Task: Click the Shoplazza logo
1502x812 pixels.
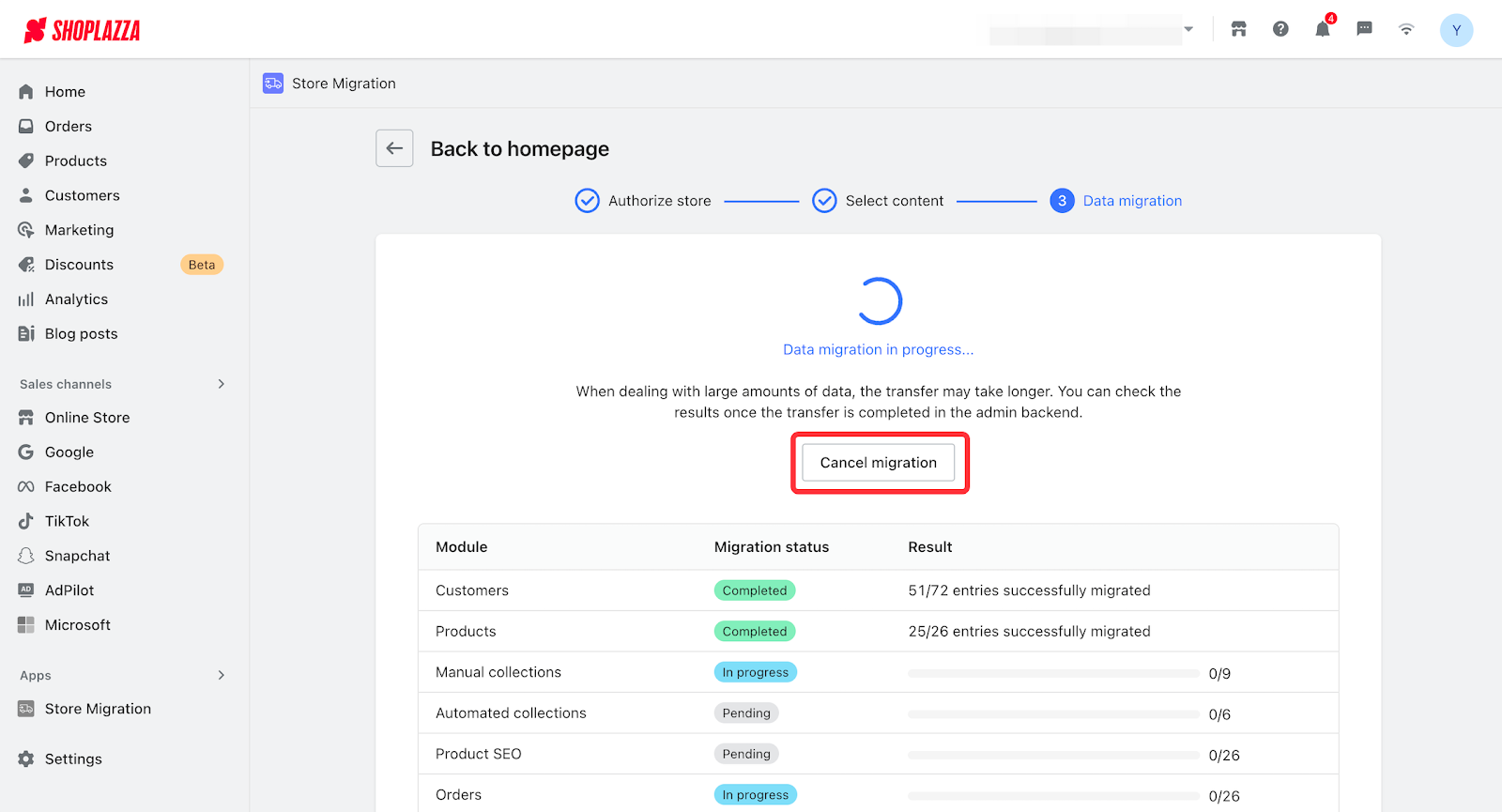Action: 83,31
